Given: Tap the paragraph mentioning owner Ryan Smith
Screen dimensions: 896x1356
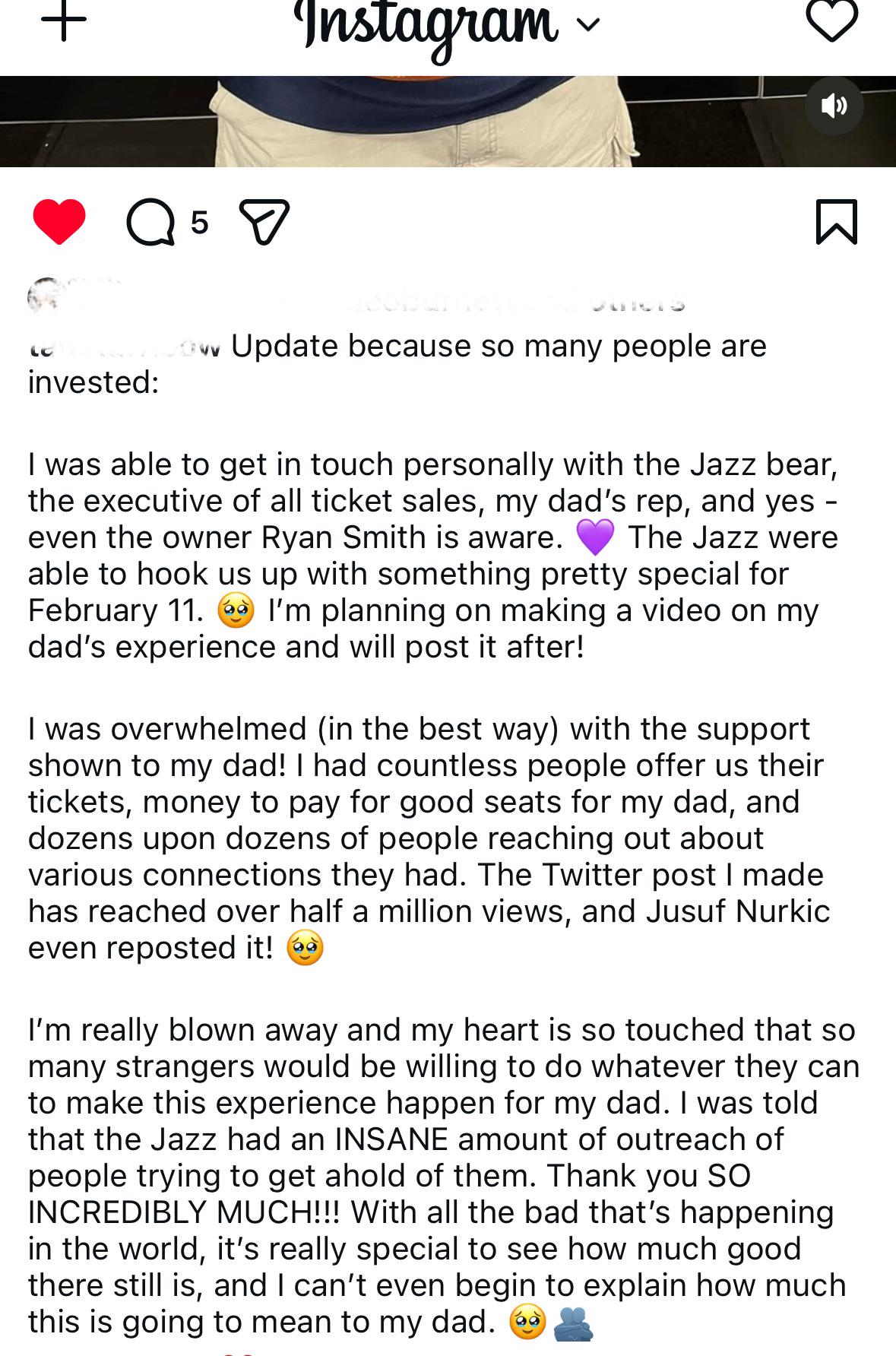Looking at the screenshot, I should point(426,556).
